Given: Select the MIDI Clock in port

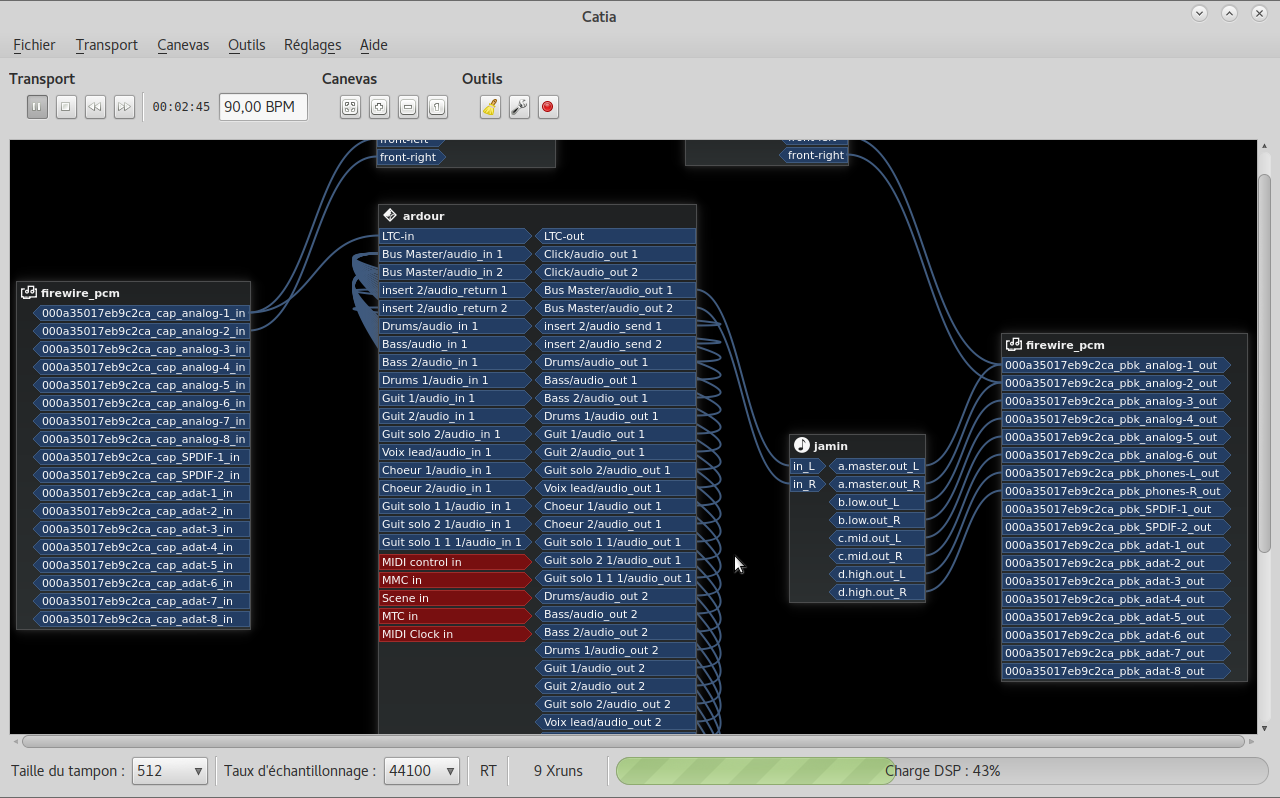Looking at the screenshot, I should click(455, 634).
